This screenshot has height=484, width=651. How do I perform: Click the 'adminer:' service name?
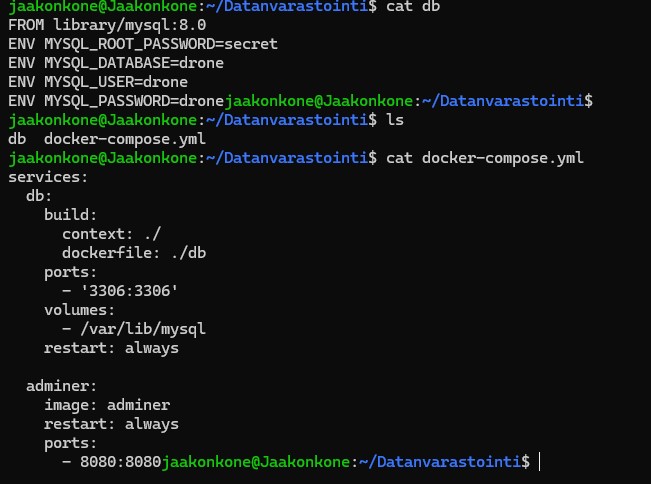61,386
